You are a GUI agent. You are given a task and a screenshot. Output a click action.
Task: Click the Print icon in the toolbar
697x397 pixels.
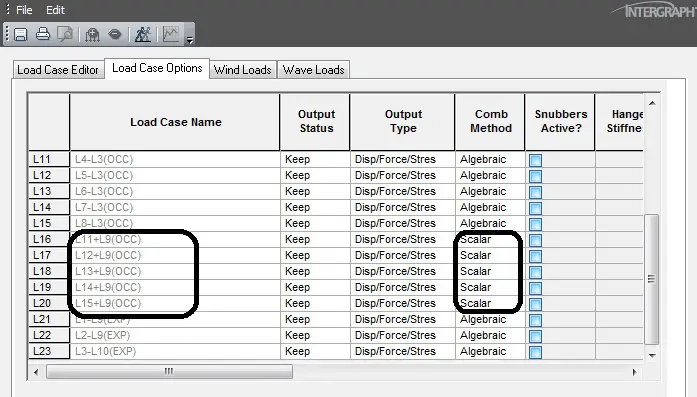[43, 34]
